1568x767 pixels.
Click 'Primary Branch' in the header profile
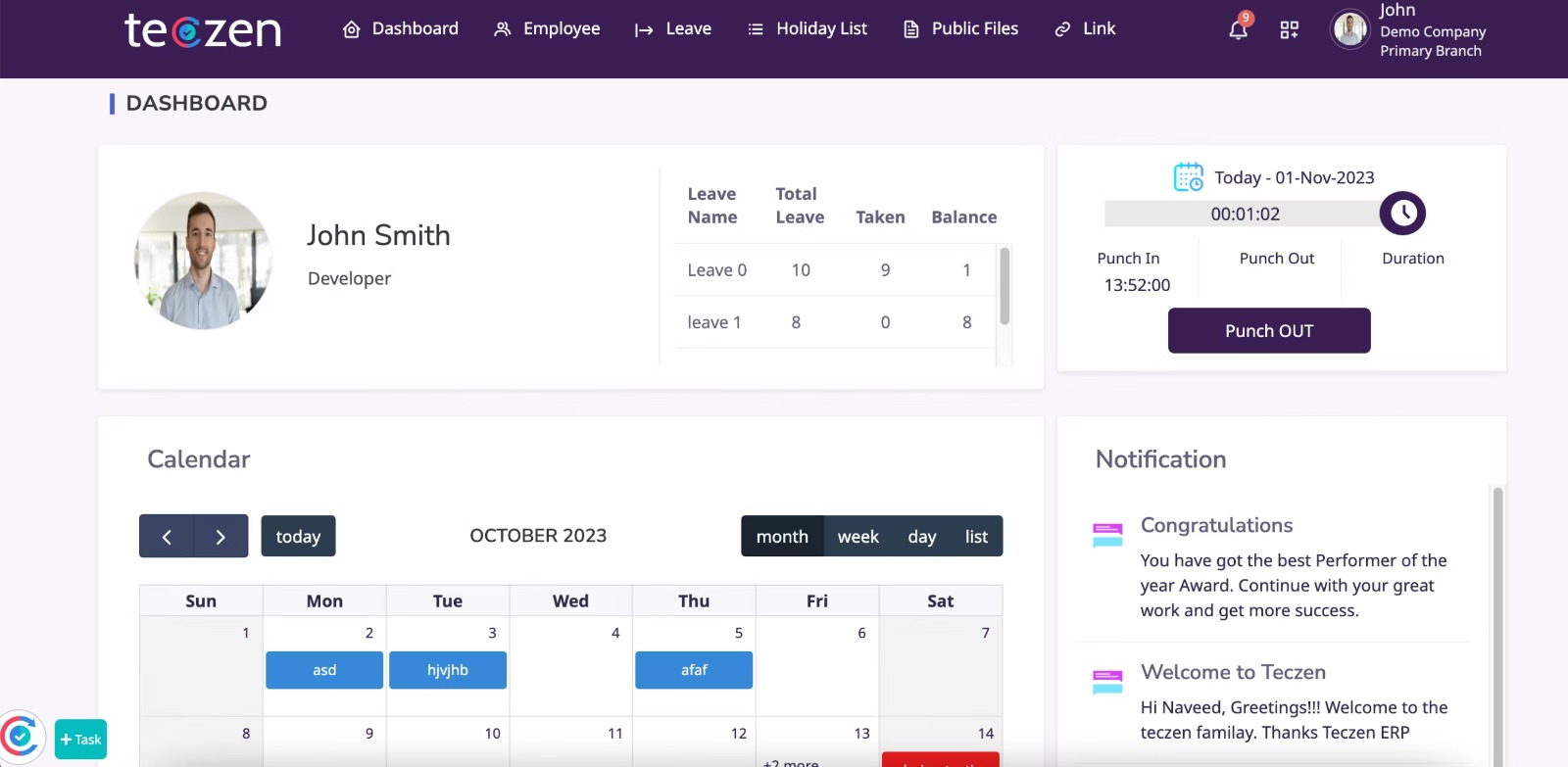pyautogui.click(x=1431, y=51)
